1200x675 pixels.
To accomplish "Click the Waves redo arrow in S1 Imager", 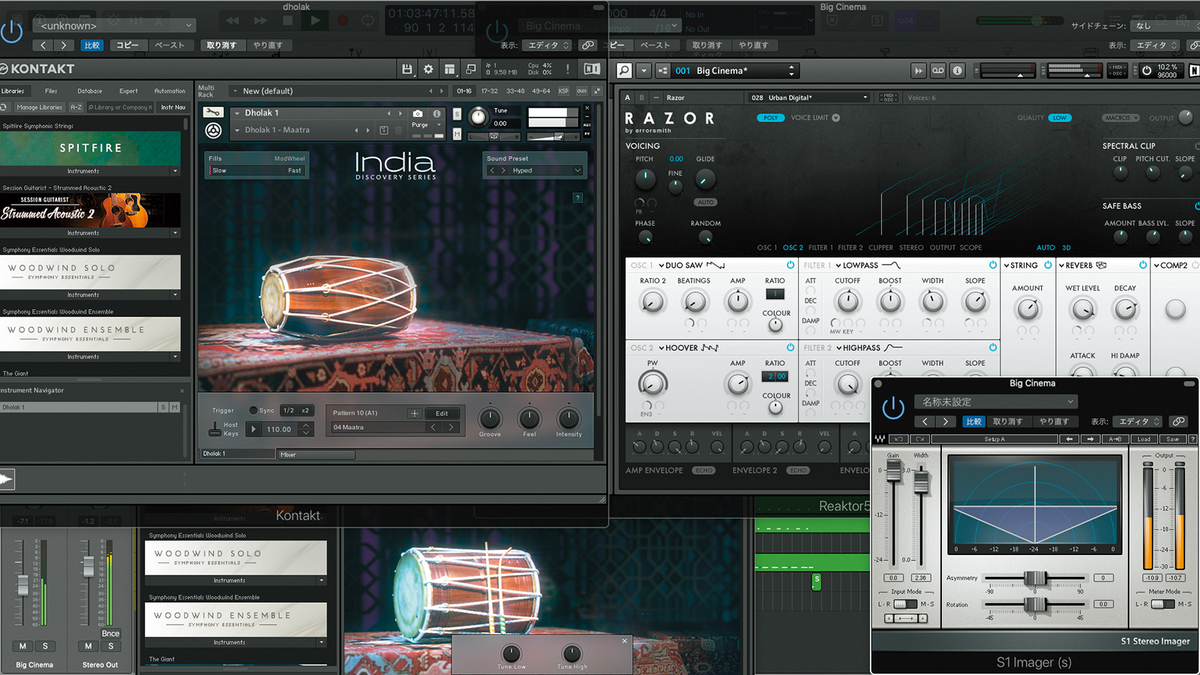I will pyautogui.click(x=919, y=439).
